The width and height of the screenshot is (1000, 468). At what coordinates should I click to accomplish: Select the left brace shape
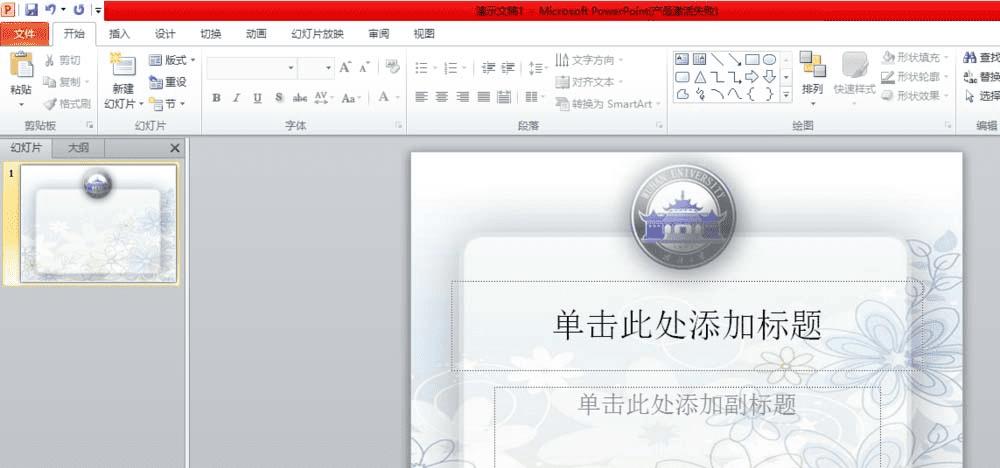tap(752, 94)
